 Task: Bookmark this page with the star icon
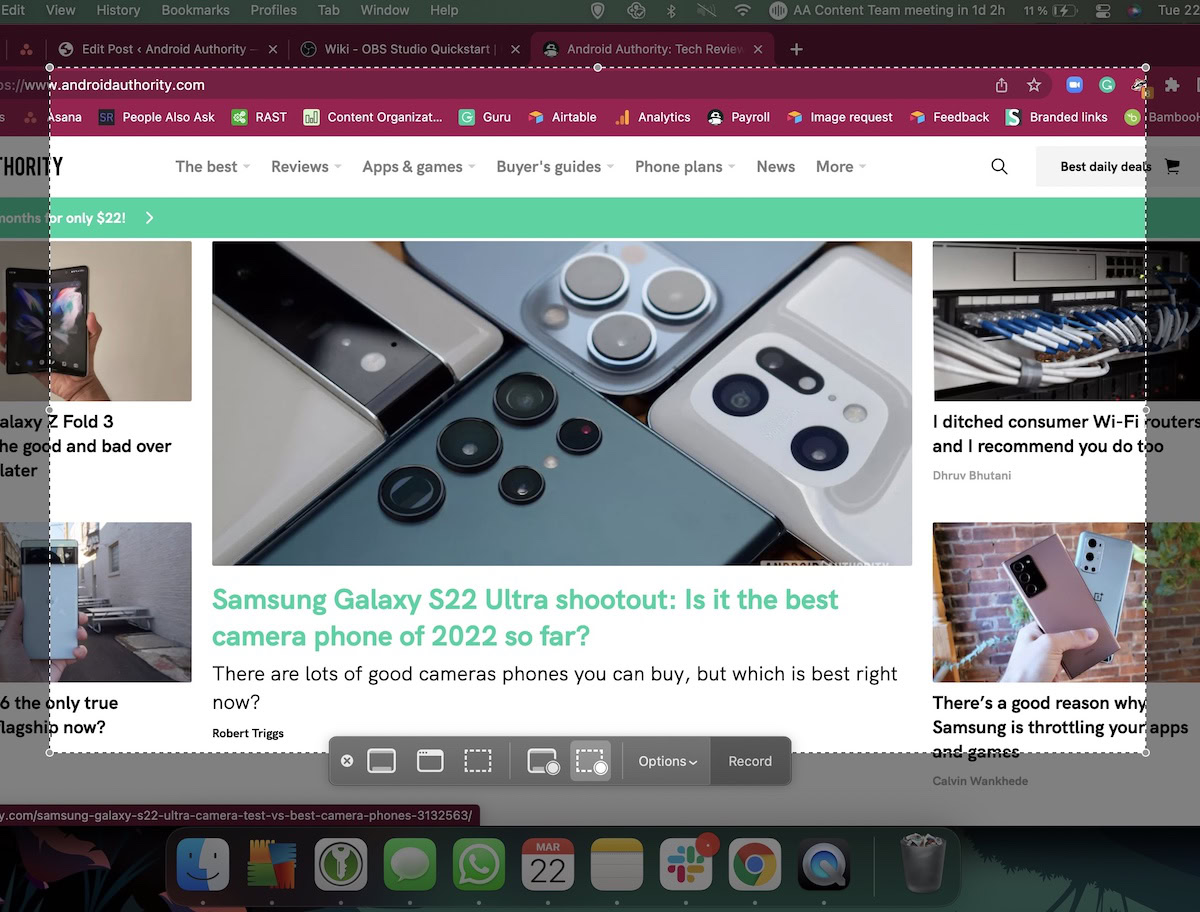[1034, 85]
